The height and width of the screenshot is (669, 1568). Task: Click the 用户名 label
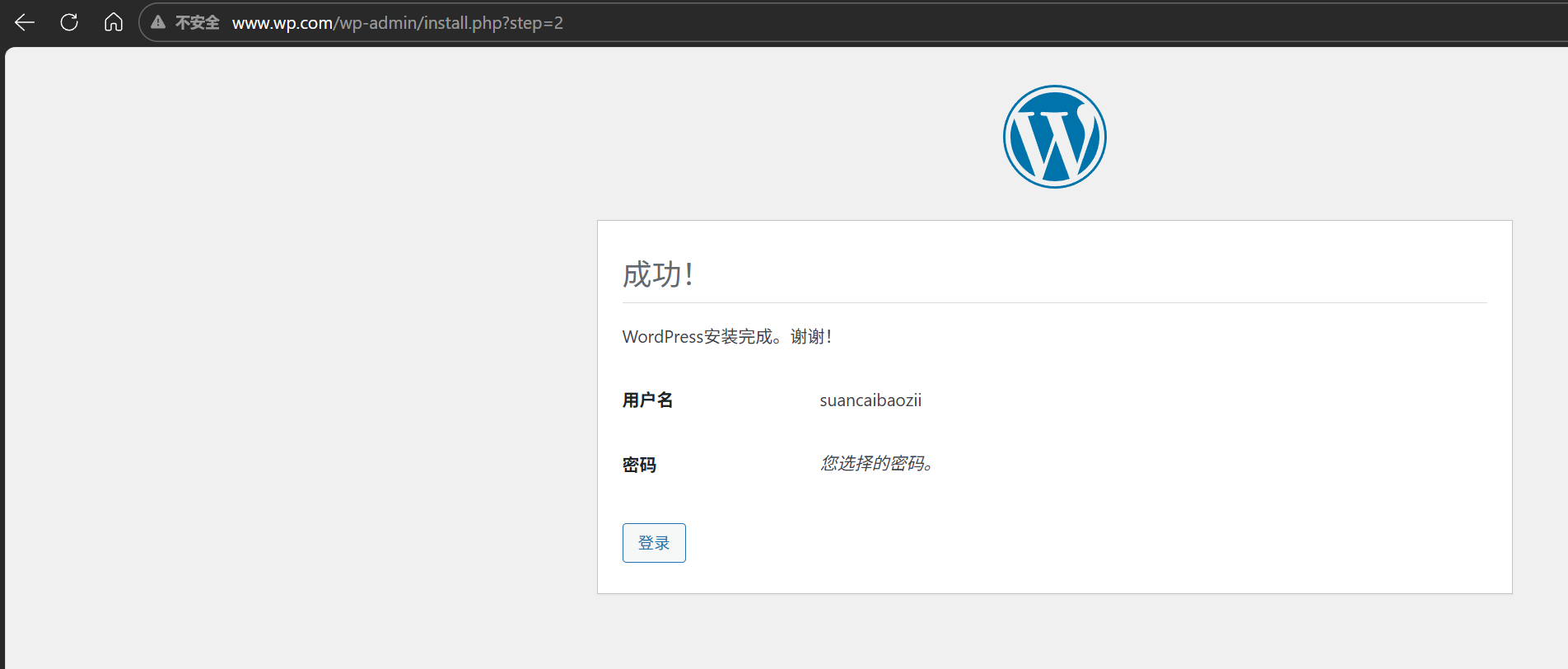[x=647, y=400]
